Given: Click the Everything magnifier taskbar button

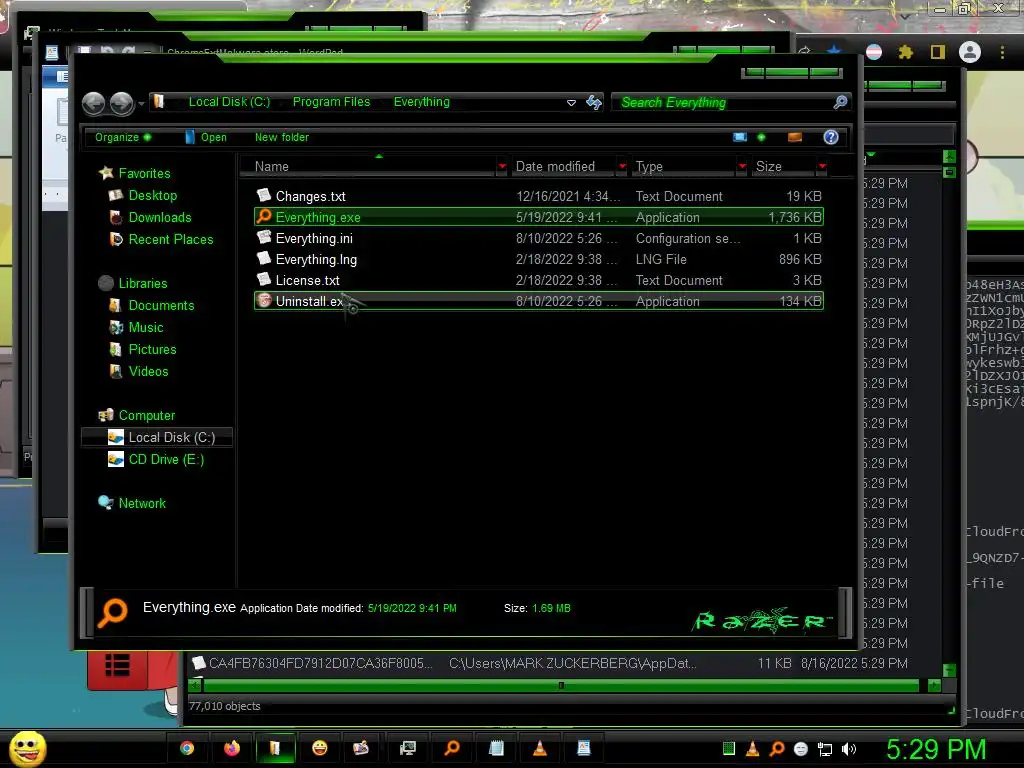Looking at the screenshot, I should coord(452,748).
